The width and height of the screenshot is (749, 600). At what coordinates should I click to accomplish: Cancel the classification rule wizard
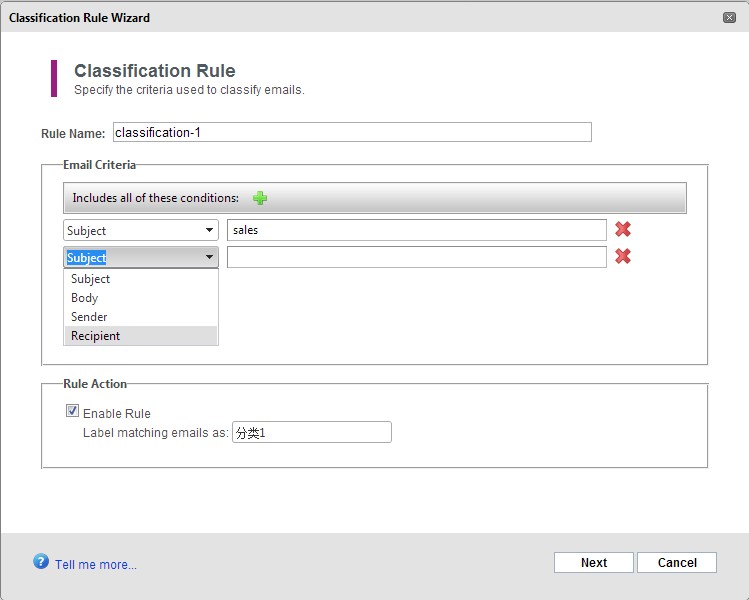coord(677,563)
